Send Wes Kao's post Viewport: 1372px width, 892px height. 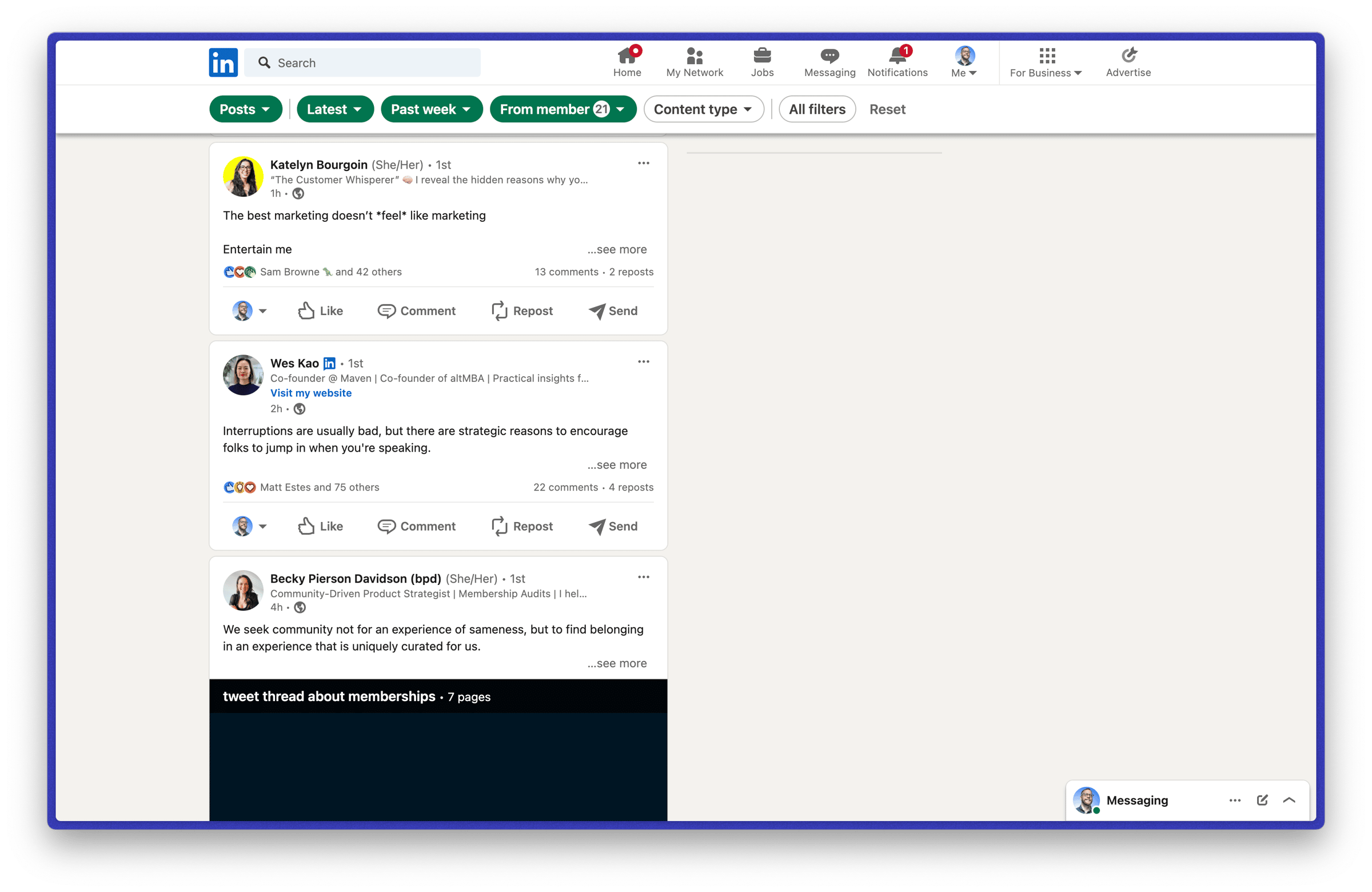[613, 526]
